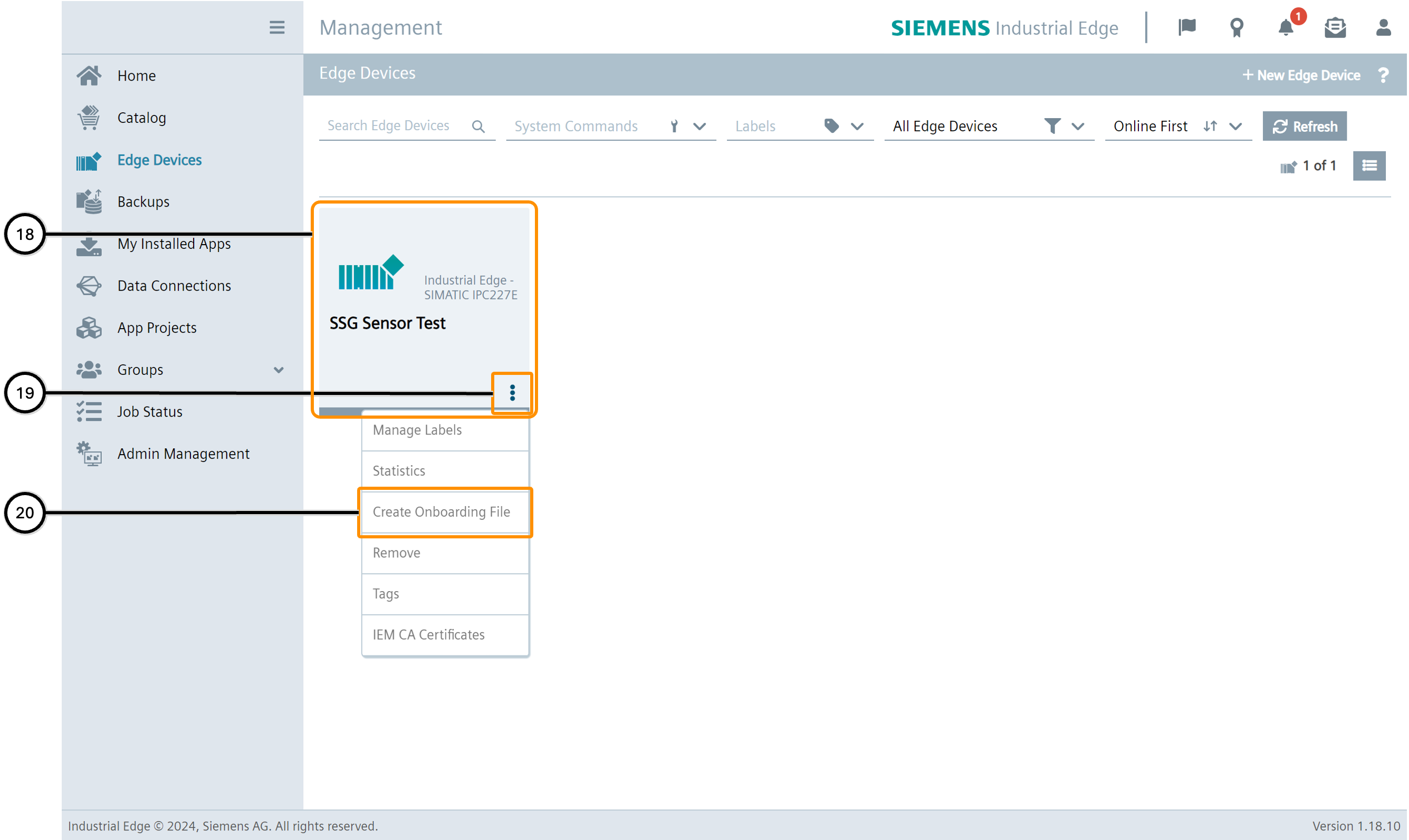The width and height of the screenshot is (1409, 840).
Task: Open the notifications bell icon
Action: point(1286,27)
